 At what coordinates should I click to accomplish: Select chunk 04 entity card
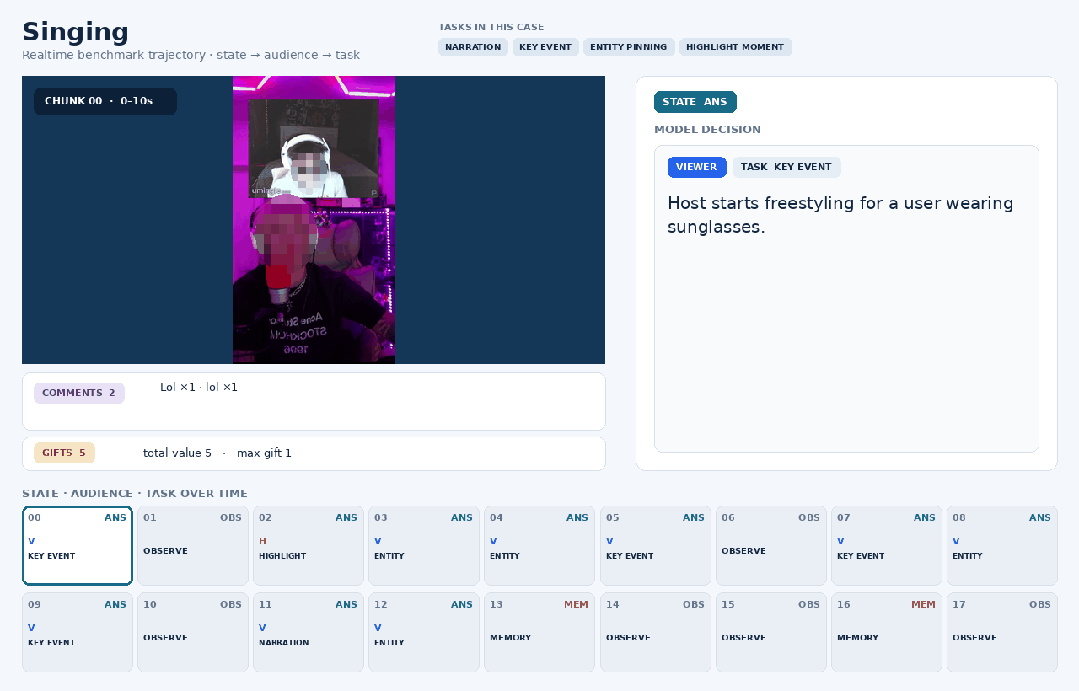[x=540, y=546]
